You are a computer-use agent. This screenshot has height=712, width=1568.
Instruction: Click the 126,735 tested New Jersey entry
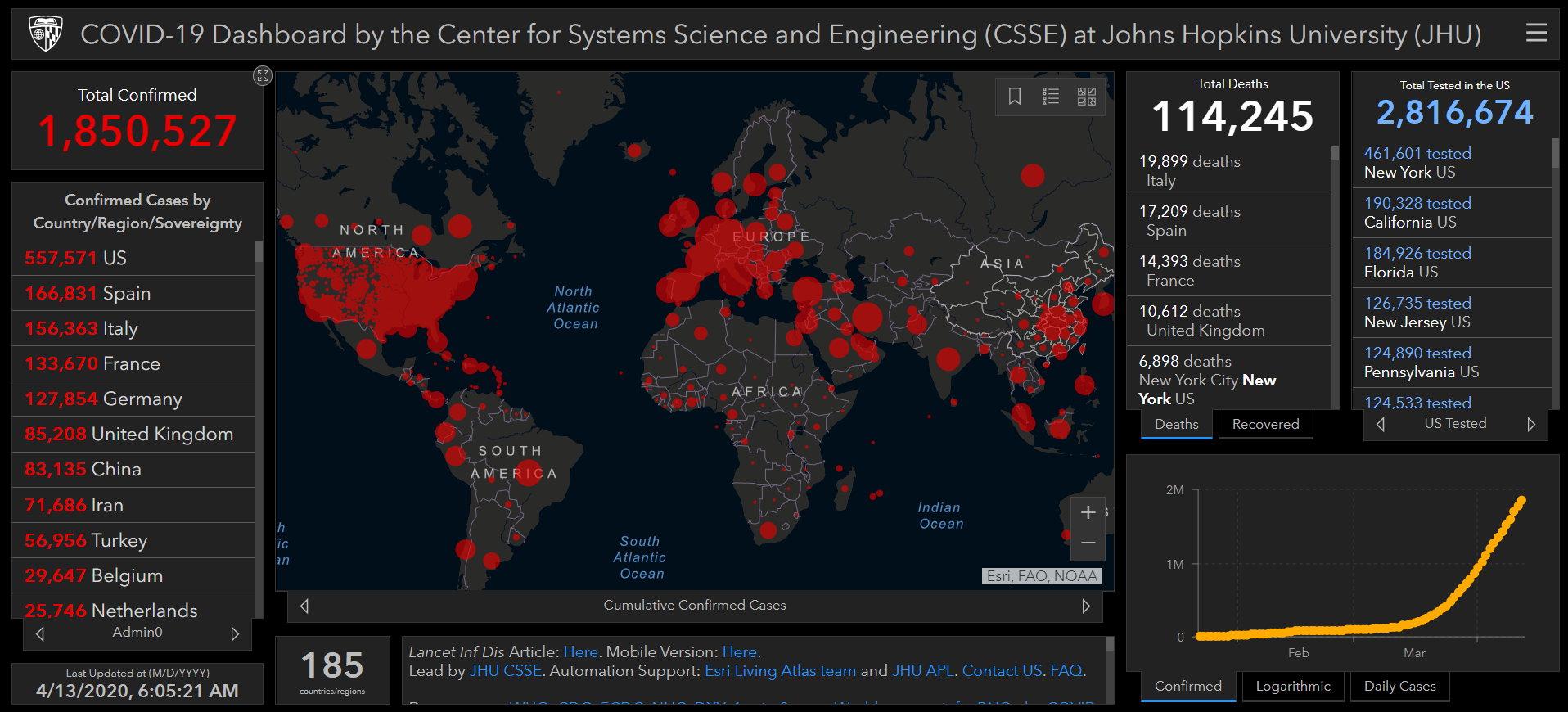coord(1453,313)
